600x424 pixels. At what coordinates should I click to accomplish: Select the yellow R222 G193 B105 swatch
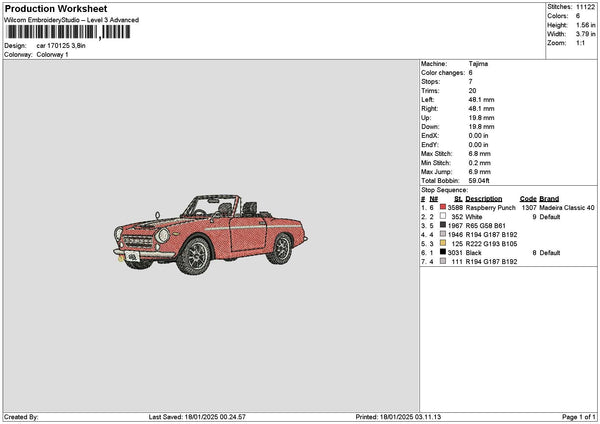pos(441,243)
